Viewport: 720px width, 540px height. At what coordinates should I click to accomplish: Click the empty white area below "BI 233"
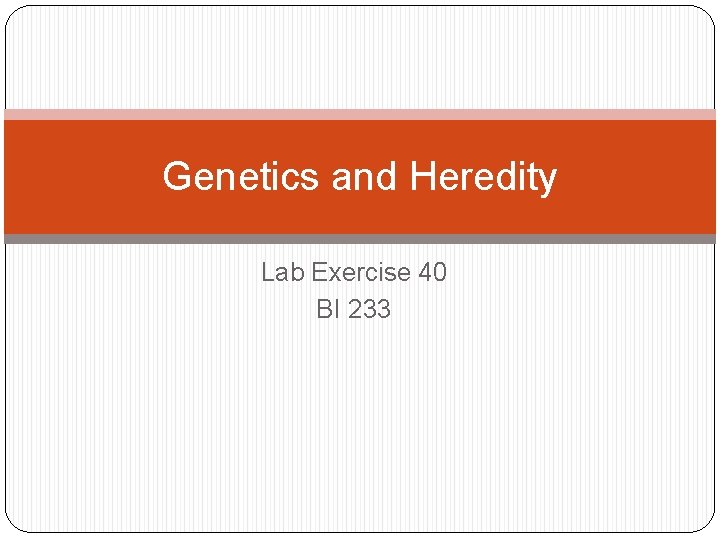(360, 422)
